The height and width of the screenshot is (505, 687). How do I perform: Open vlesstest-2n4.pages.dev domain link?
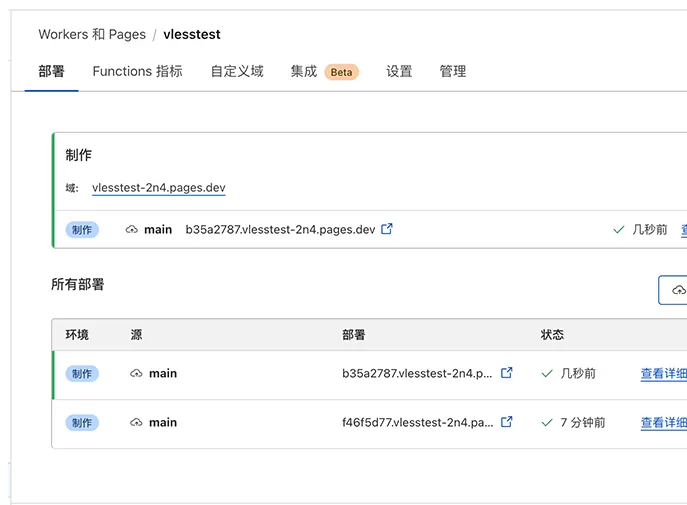click(159, 187)
